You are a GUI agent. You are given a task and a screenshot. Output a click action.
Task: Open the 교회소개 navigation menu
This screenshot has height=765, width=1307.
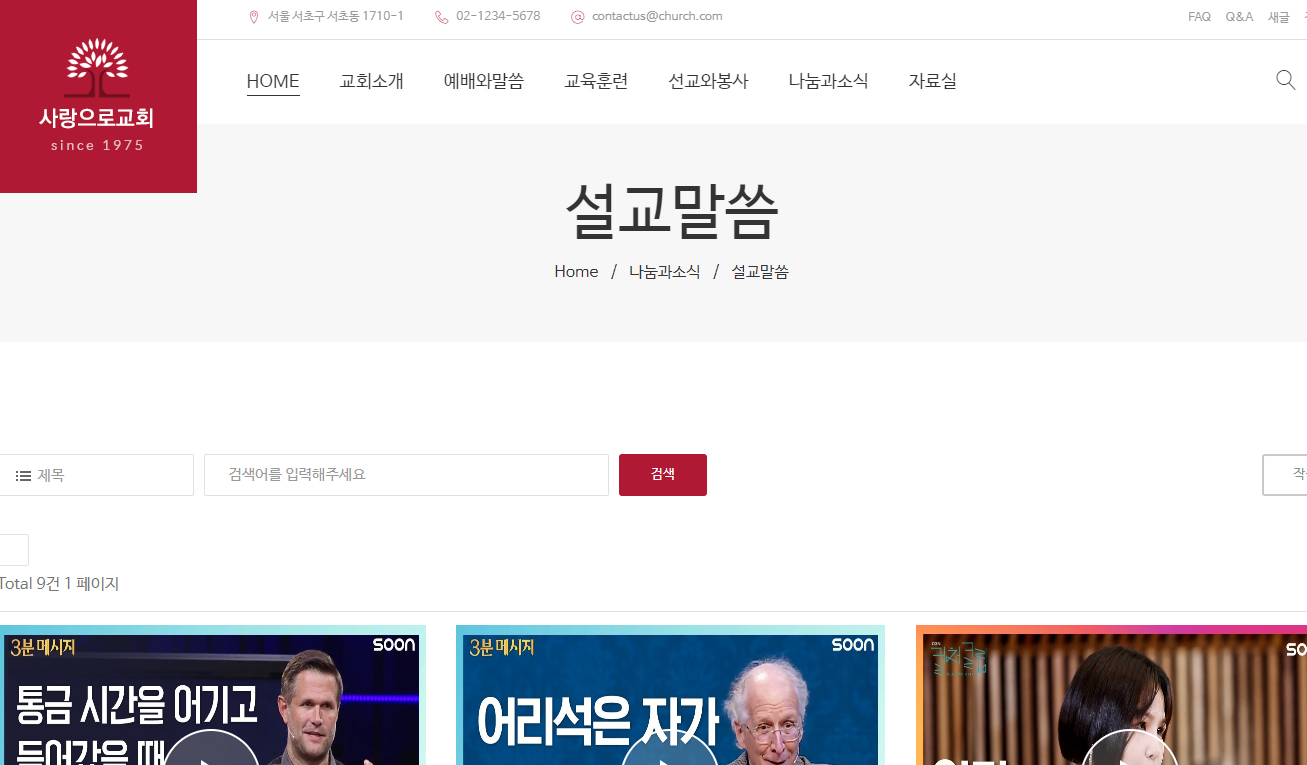[x=371, y=81]
